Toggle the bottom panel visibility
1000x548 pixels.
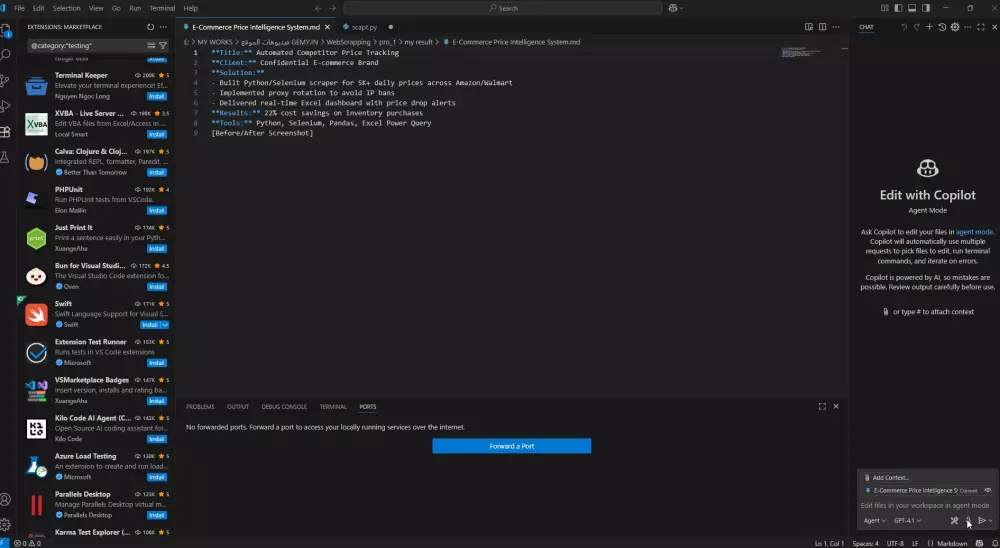(912, 8)
